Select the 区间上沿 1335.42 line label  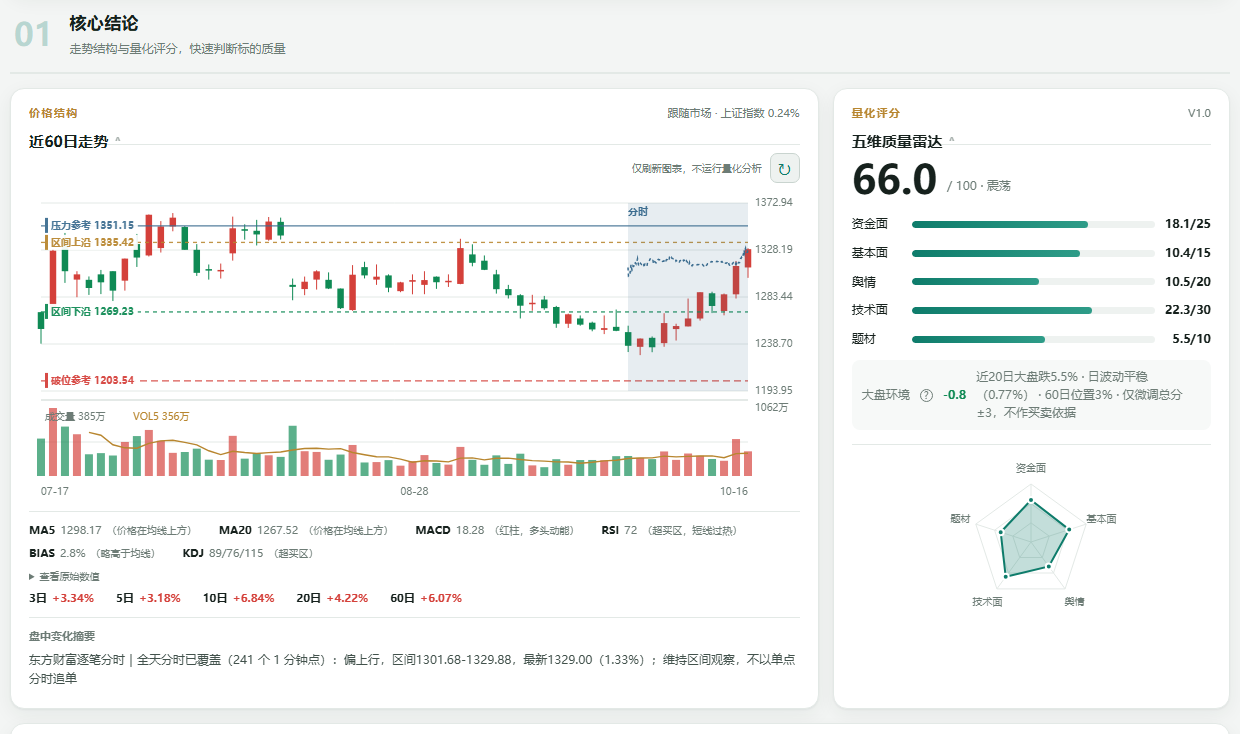(x=92, y=242)
